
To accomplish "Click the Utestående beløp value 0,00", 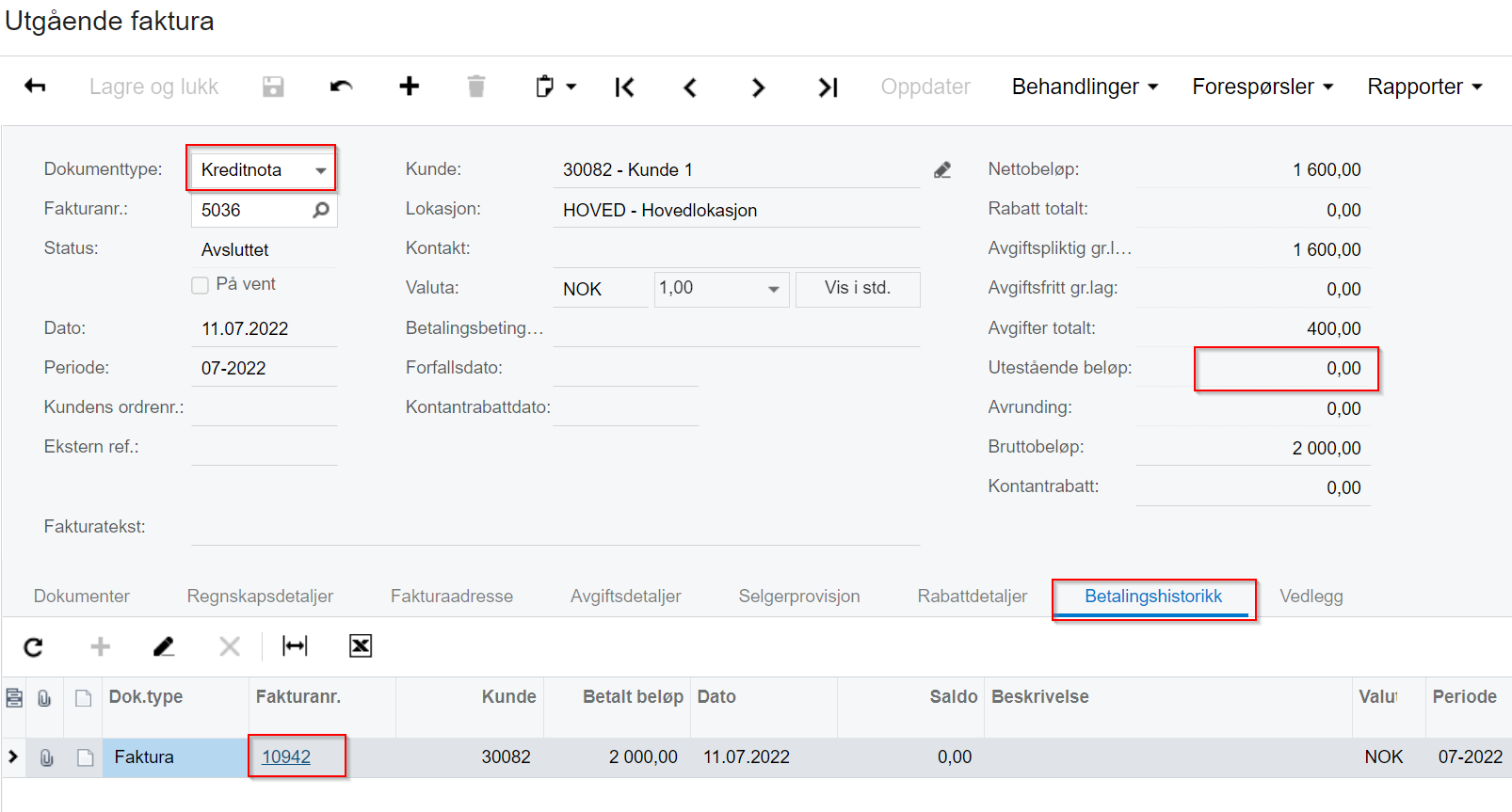I will pos(1343,368).
